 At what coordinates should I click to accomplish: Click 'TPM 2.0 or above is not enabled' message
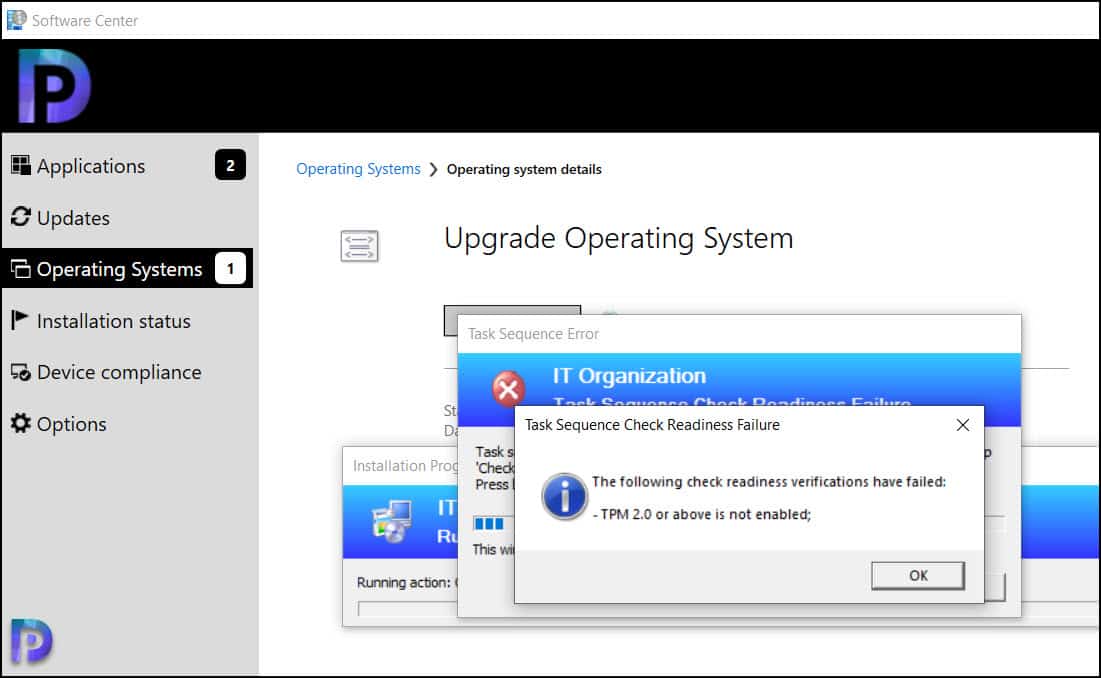coord(701,514)
